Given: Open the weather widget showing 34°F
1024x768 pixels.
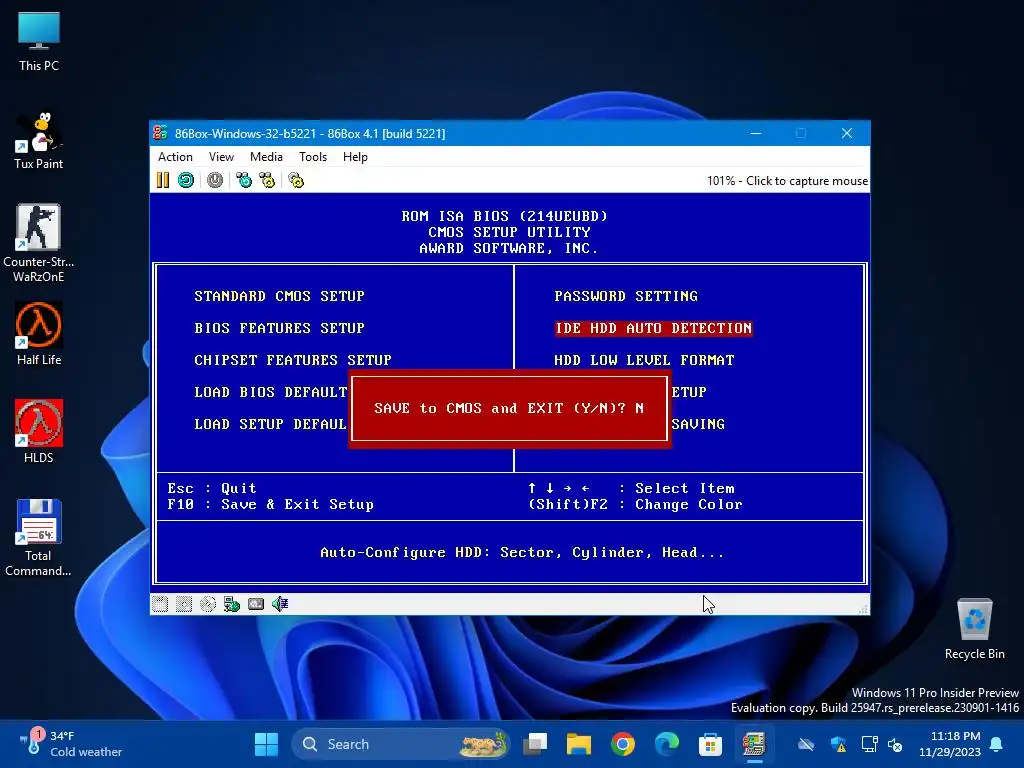Looking at the screenshot, I should (x=71, y=744).
